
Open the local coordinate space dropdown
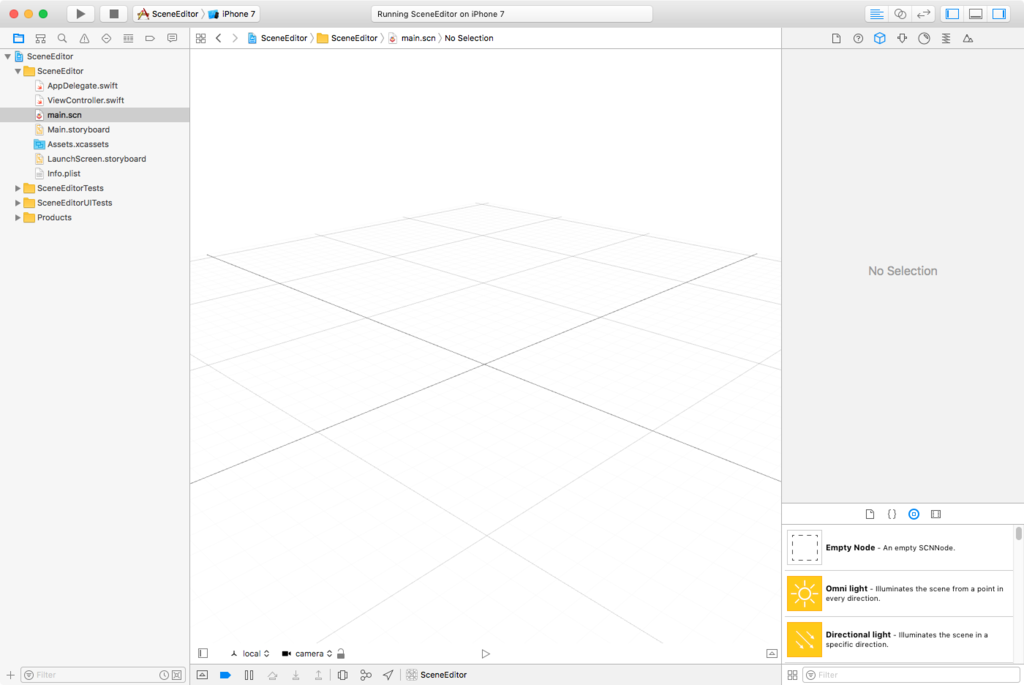click(x=249, y=654)
